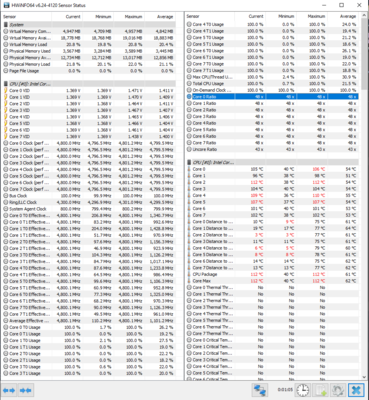369x400 pixels.
Task: Click the Sensor column header on left panel
Action: pos(27,17)
